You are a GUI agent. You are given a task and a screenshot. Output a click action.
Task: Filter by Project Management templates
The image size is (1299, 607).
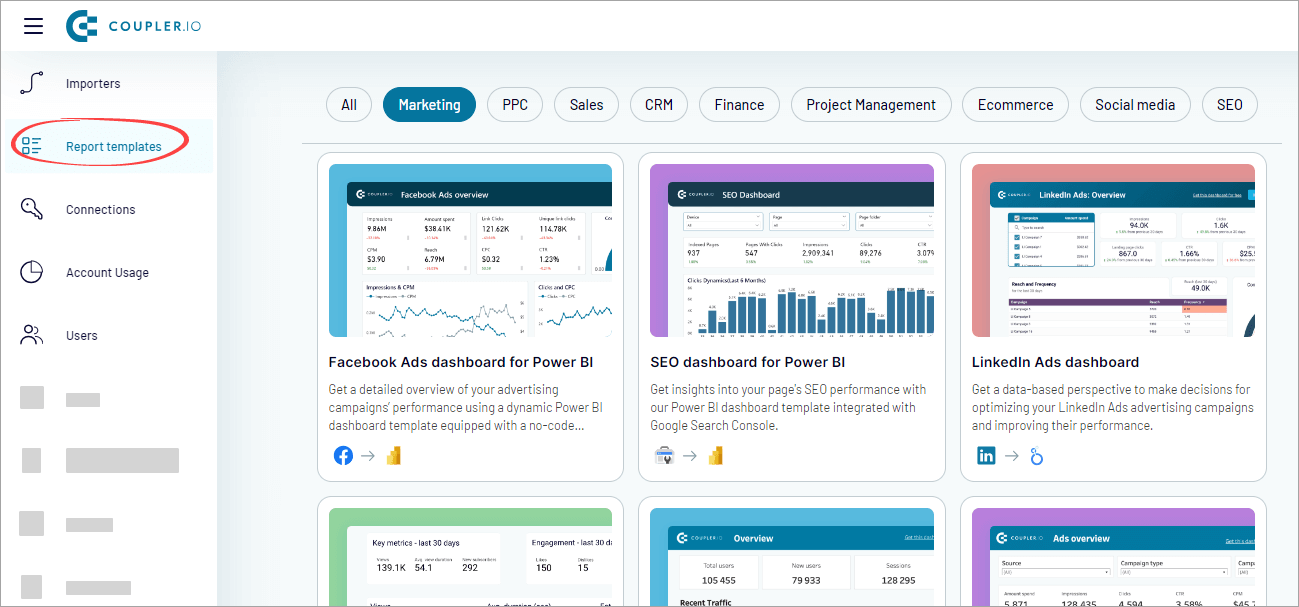(871, 105)
